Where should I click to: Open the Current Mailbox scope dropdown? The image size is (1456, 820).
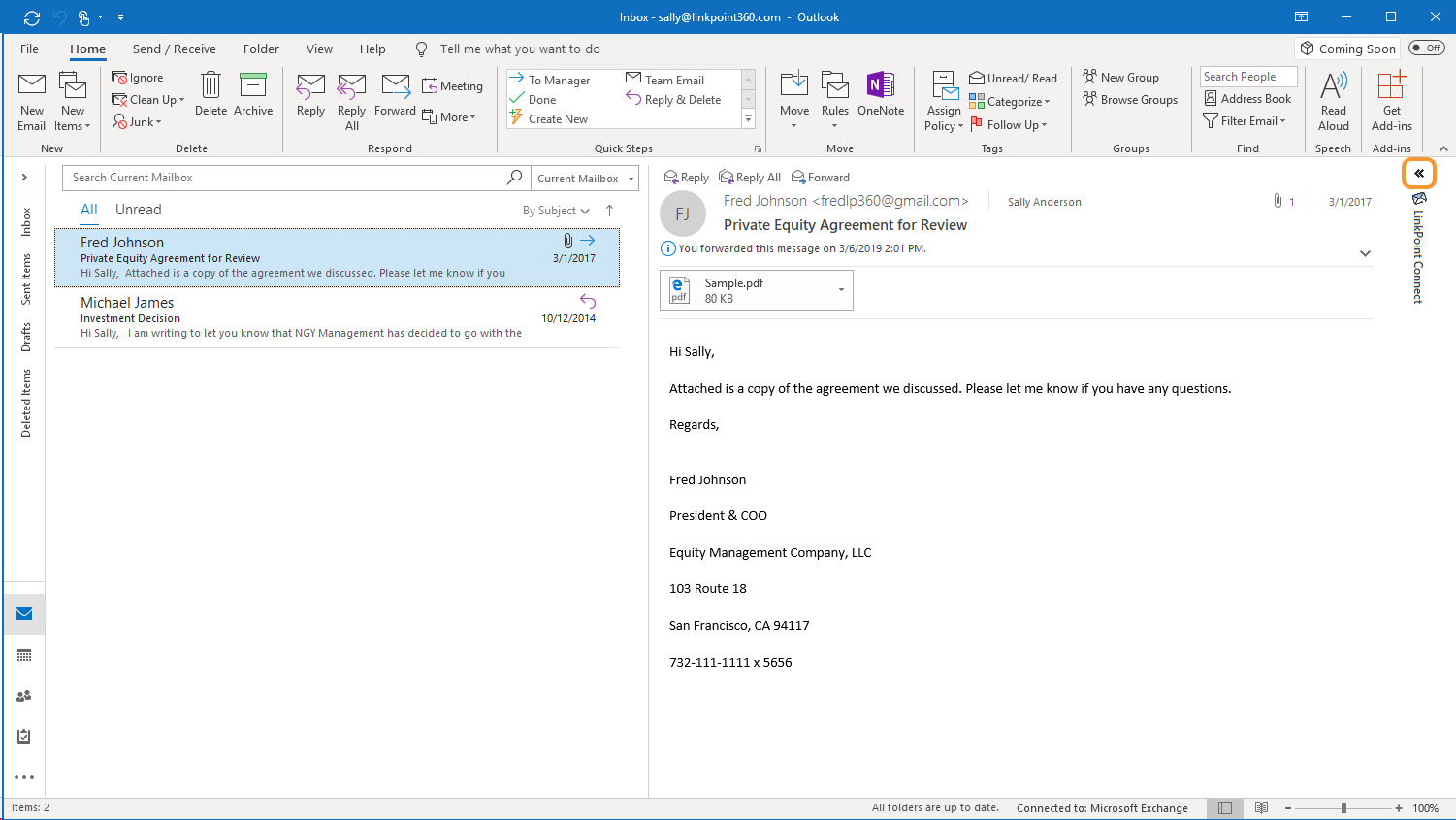pos(585,179)
